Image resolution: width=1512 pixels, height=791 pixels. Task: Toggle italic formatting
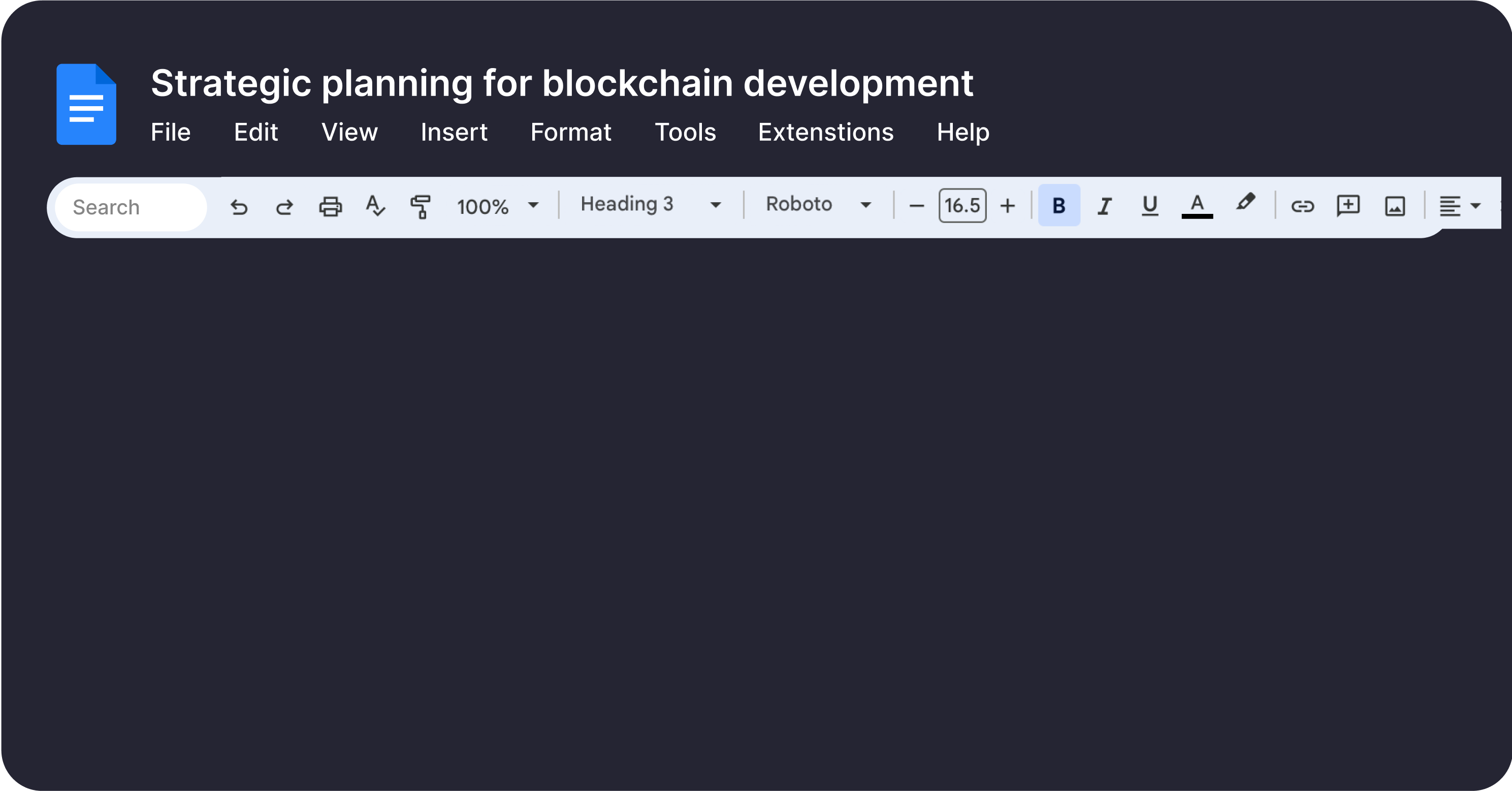[x=1104, y=206]
